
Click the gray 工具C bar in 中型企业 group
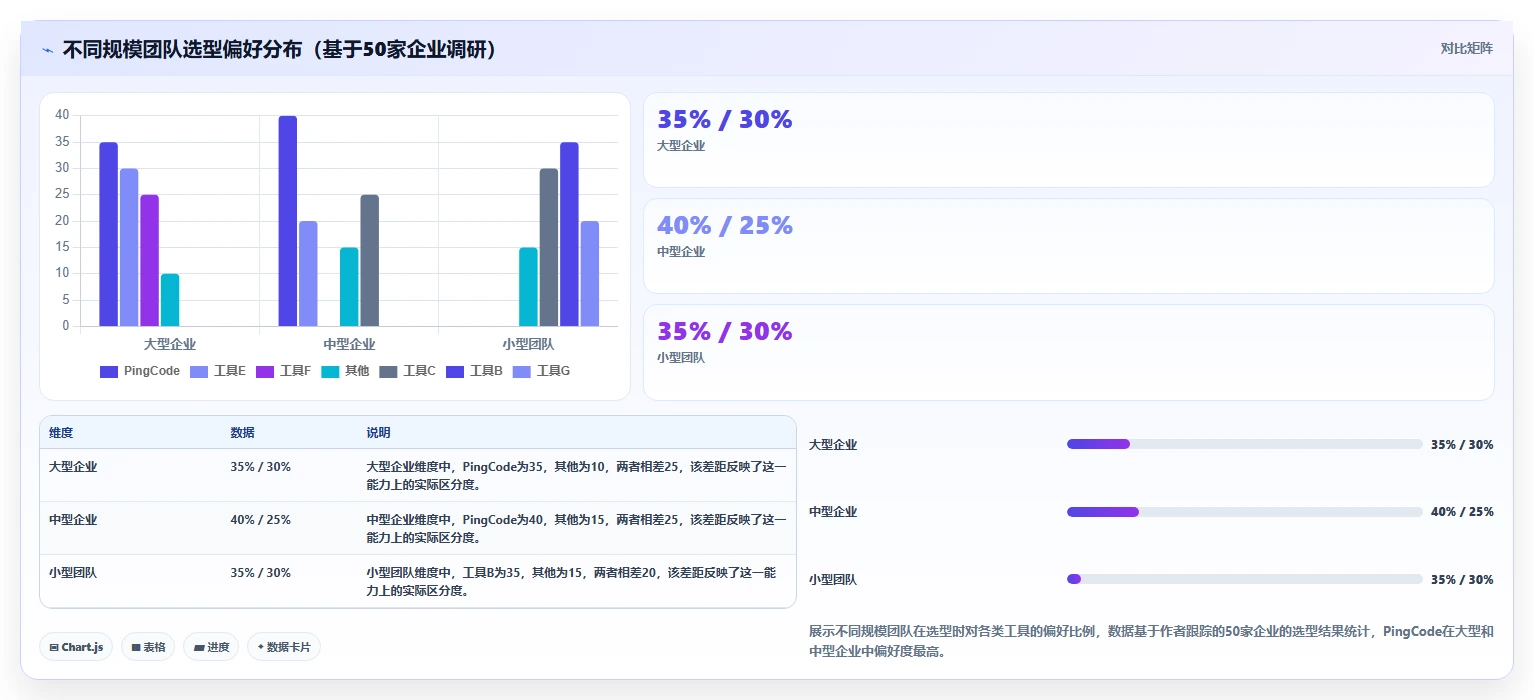pos(370,260)
